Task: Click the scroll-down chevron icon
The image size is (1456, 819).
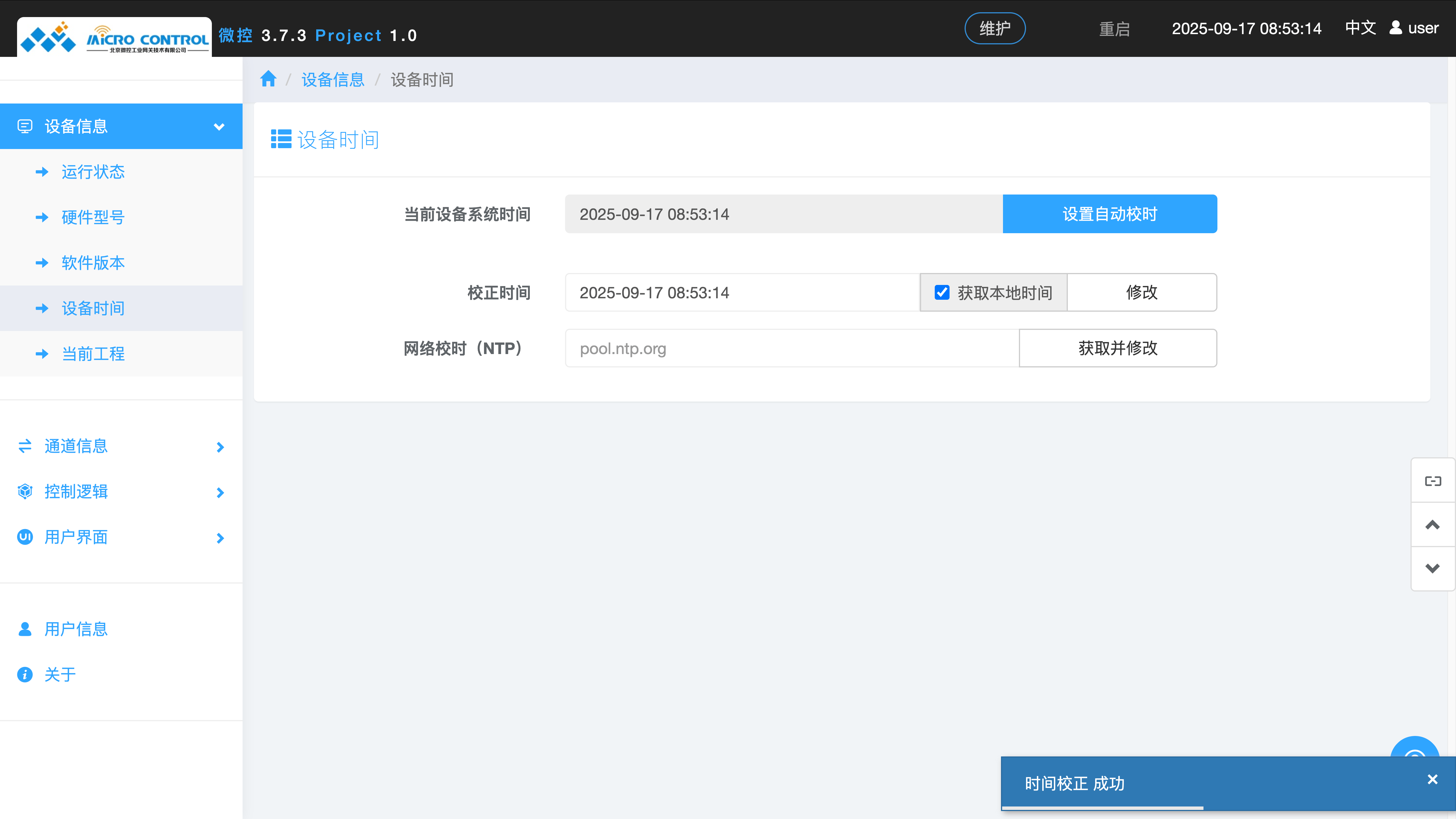Action: [x=1432, y=569]
